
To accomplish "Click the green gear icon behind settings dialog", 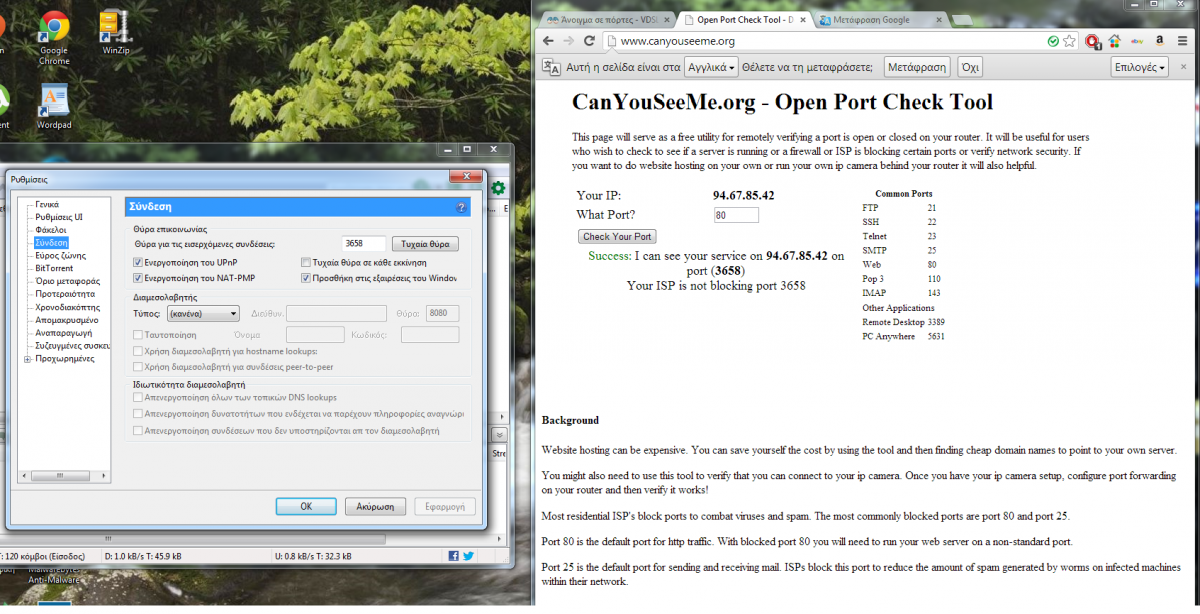I will 497,188.
